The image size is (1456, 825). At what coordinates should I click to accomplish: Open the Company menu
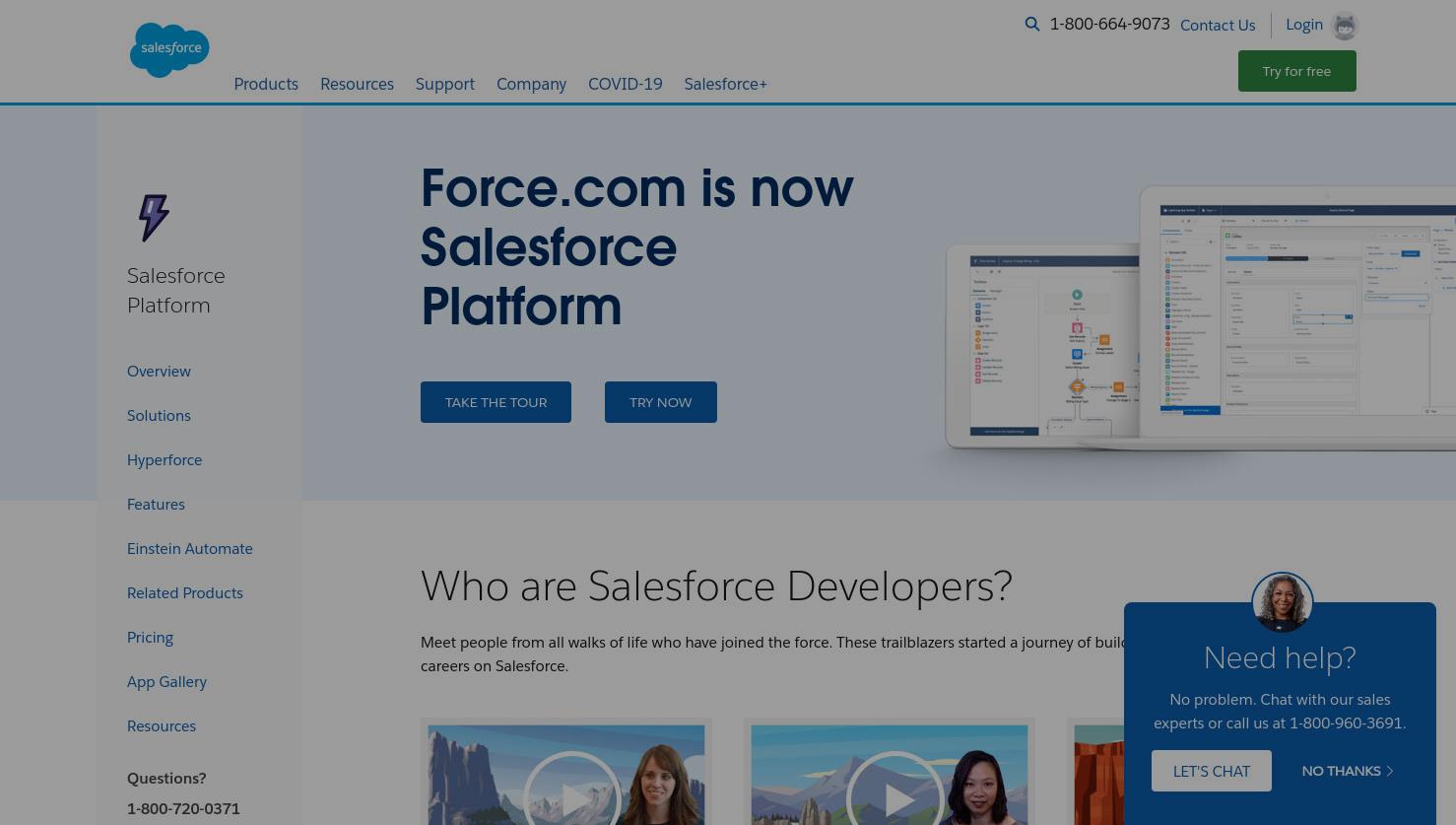coord(531,84)
